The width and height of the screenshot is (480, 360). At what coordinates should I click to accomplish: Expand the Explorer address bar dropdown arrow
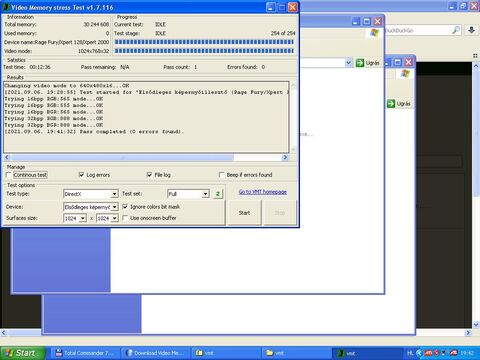349,63
